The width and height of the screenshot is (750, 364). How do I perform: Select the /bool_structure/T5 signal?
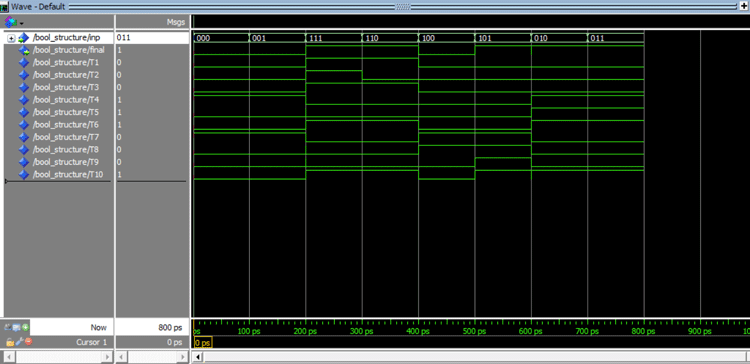(66, 112)
